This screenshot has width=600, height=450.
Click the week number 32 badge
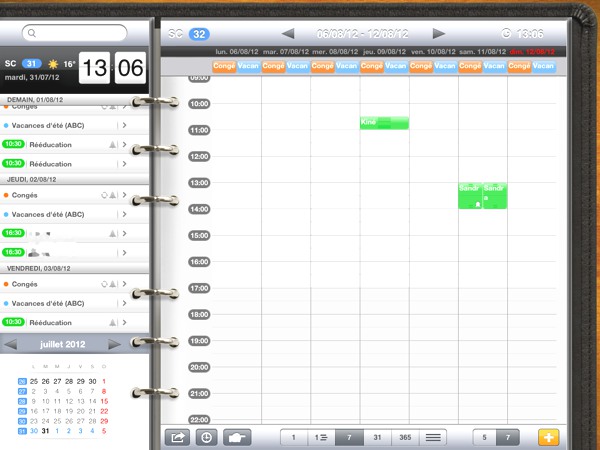[x=199, y=33]
